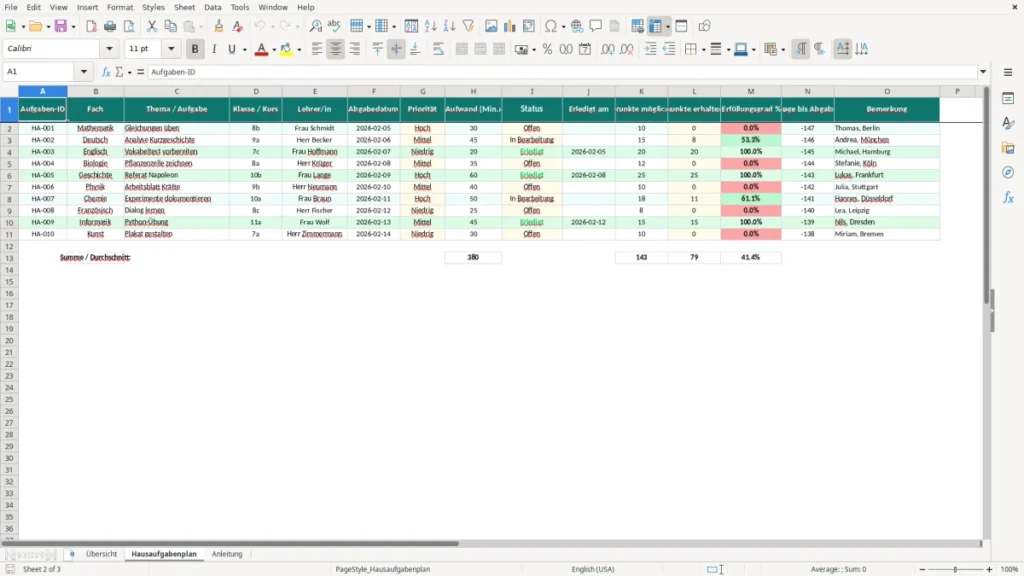Insert a special character (Omega)
Image resolution: width=1024 pixels, height=576 pixels.
(551, 26)
